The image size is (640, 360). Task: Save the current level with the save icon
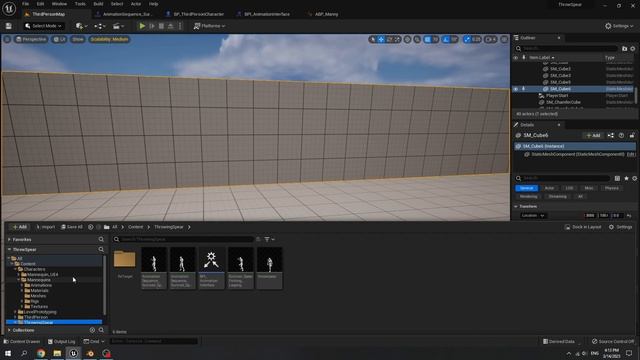coord(9,26)
